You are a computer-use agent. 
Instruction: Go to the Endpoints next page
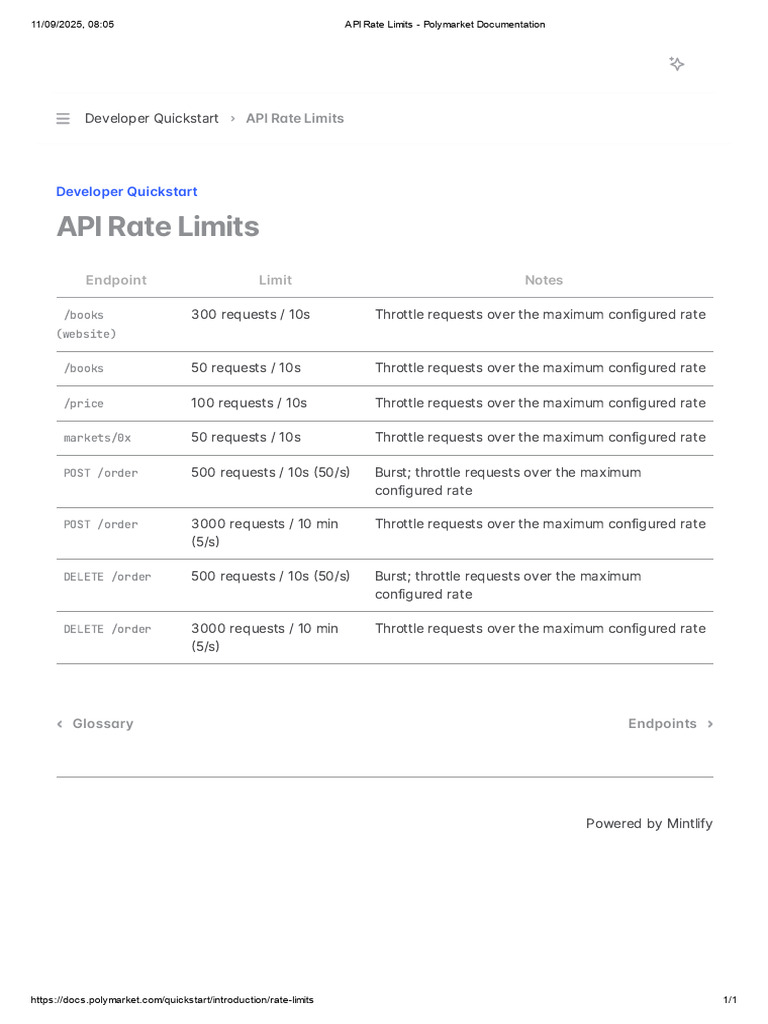pos(662,724)
